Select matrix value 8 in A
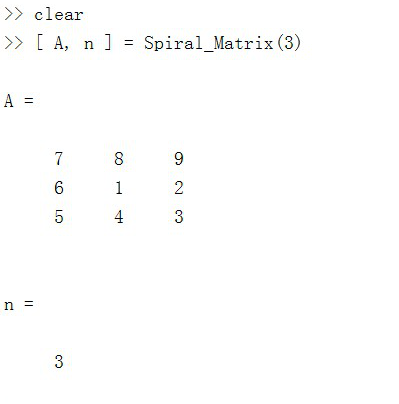Screen dimensions: 399x404 click(119, 158)
